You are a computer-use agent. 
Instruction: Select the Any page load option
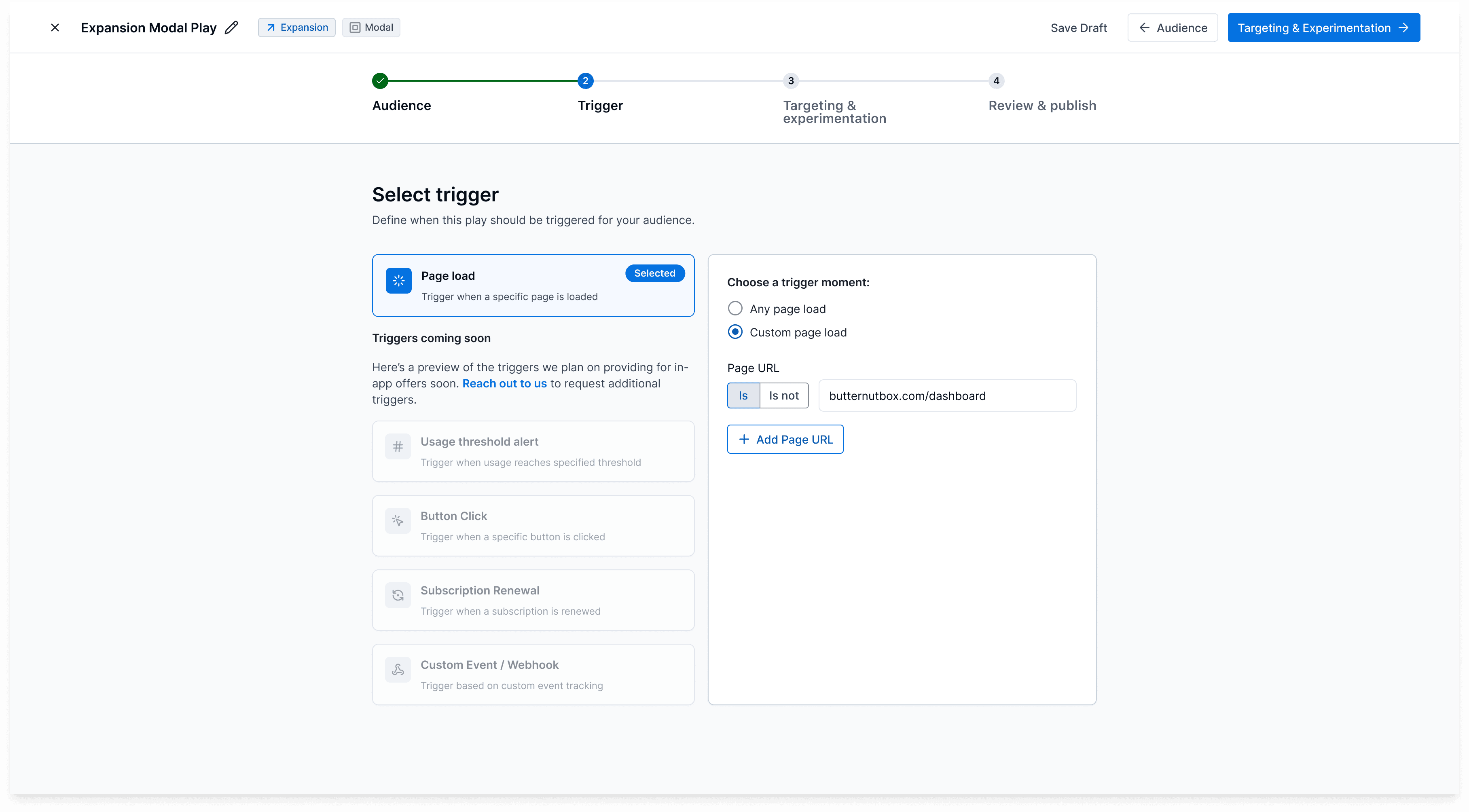(x=735, y=309)
